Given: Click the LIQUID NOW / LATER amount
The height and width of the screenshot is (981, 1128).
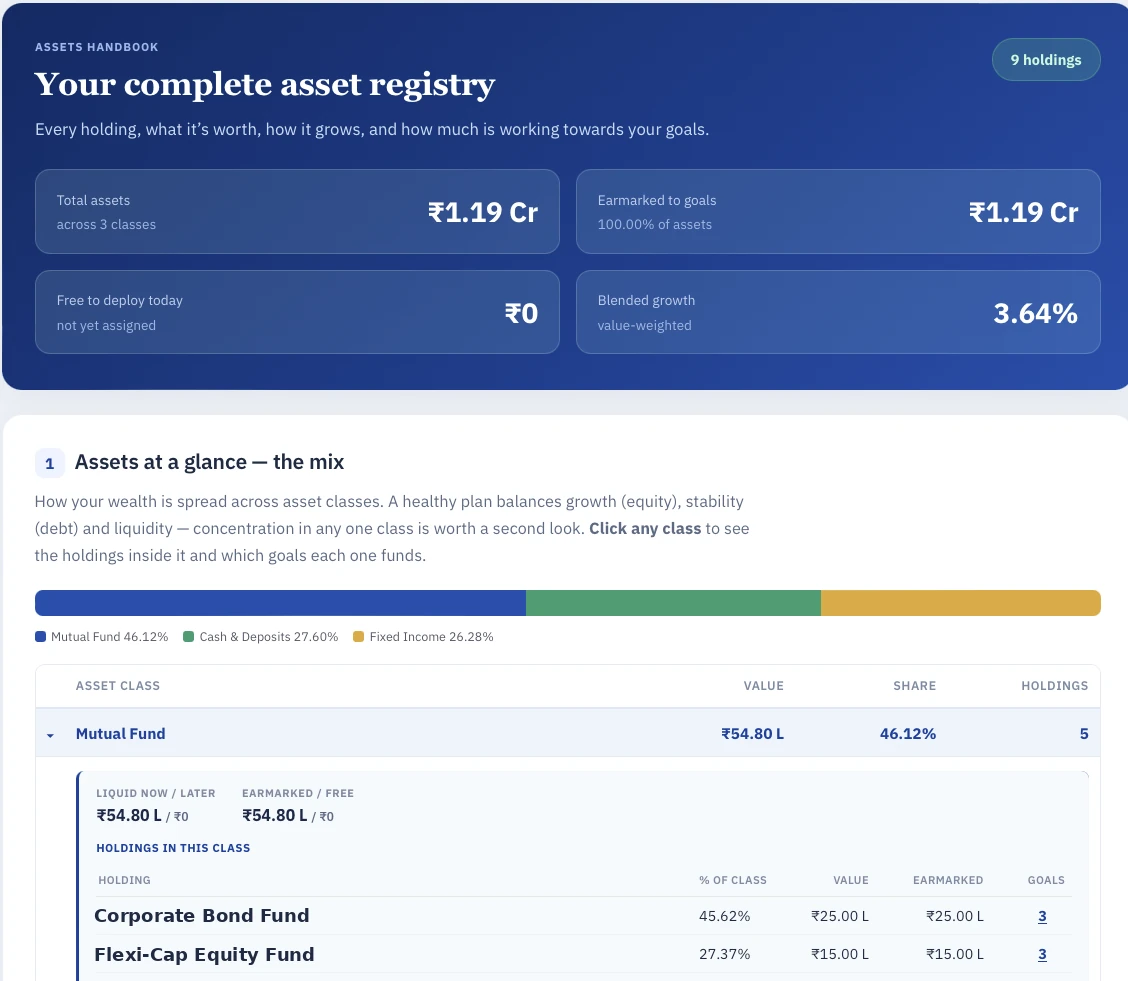Looking at the screenshot, I should [x=142, y=816].
